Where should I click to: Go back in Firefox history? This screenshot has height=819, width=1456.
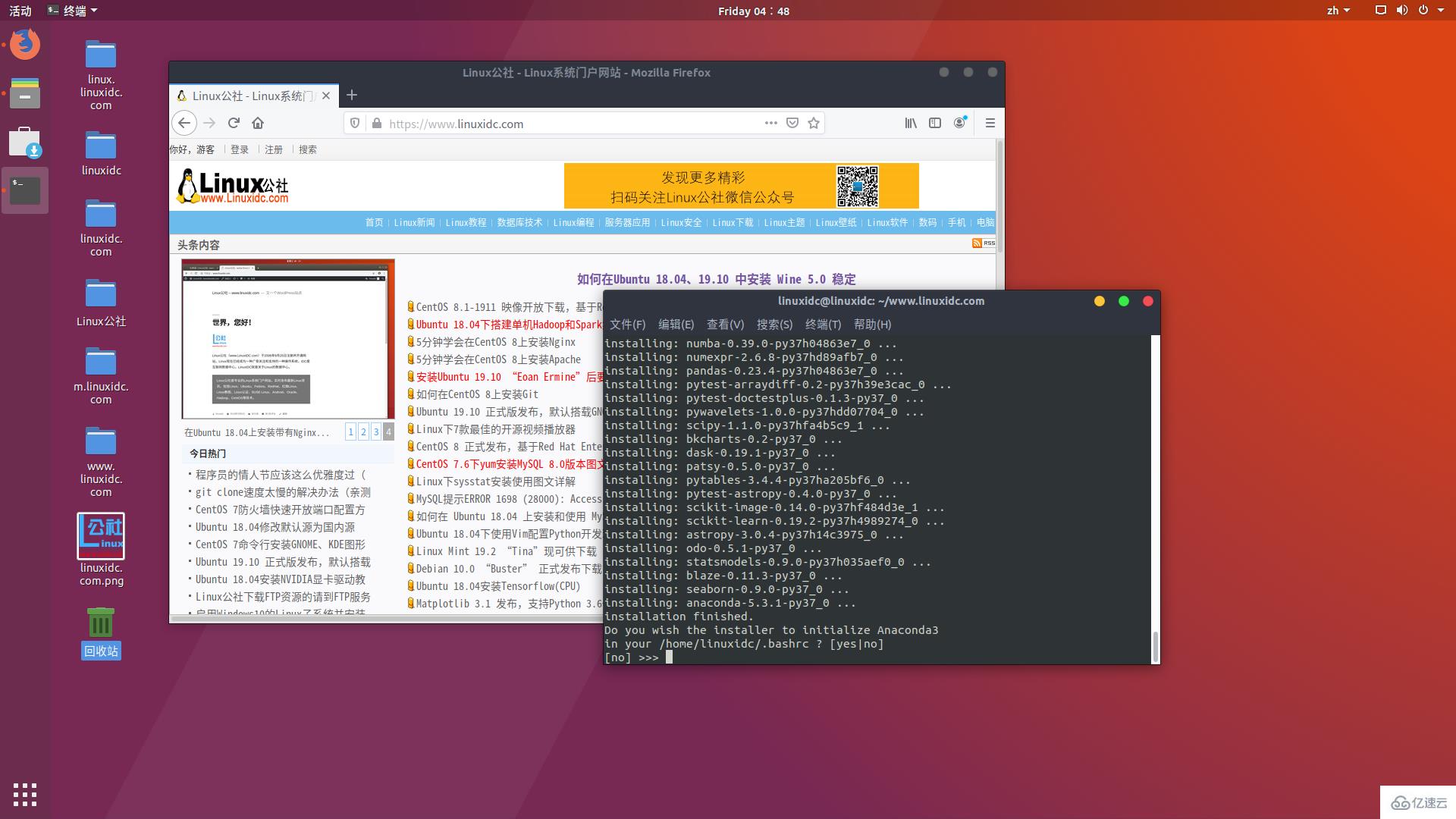click(184, 123)
